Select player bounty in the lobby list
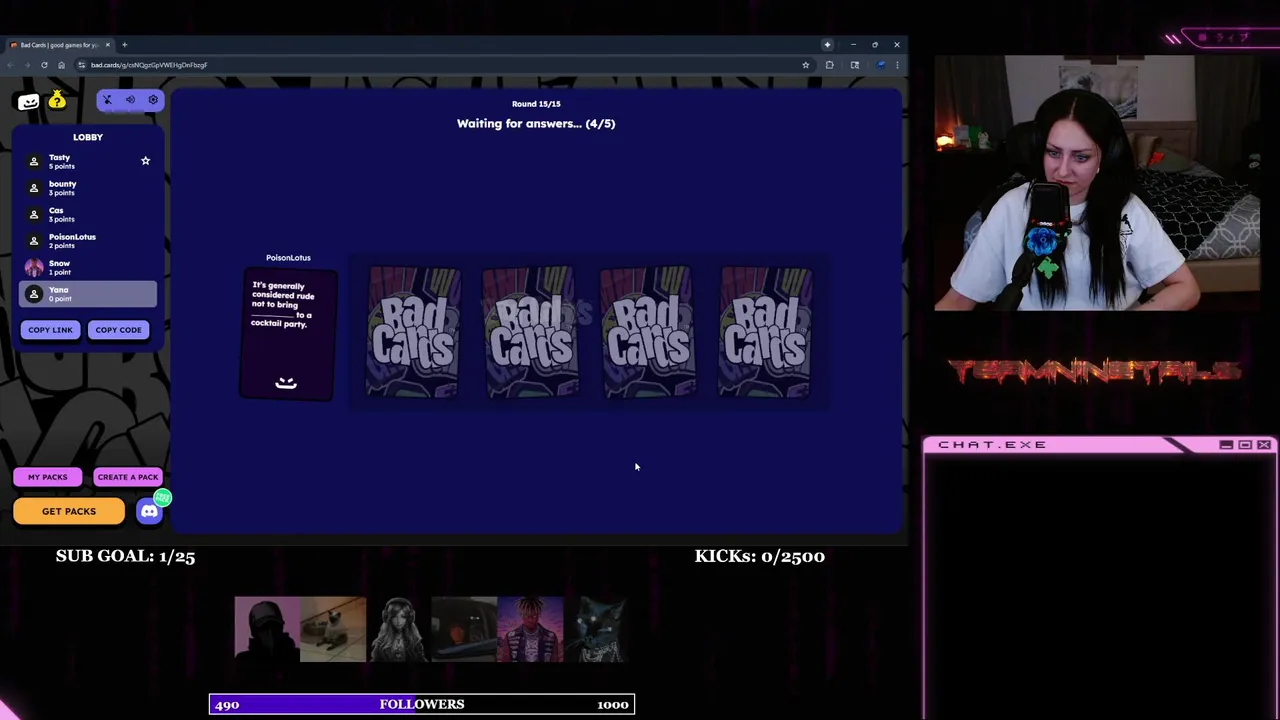Screen dimensions: 1280x720 [x=88, y=188]
